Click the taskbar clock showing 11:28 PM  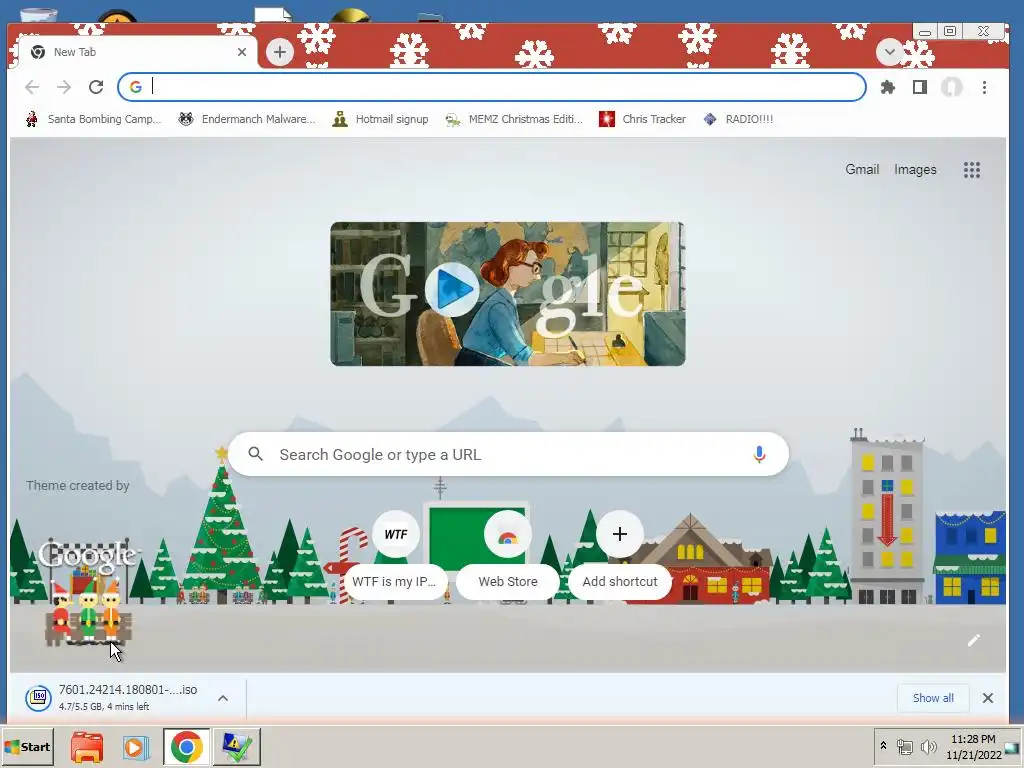pos(973,747)
